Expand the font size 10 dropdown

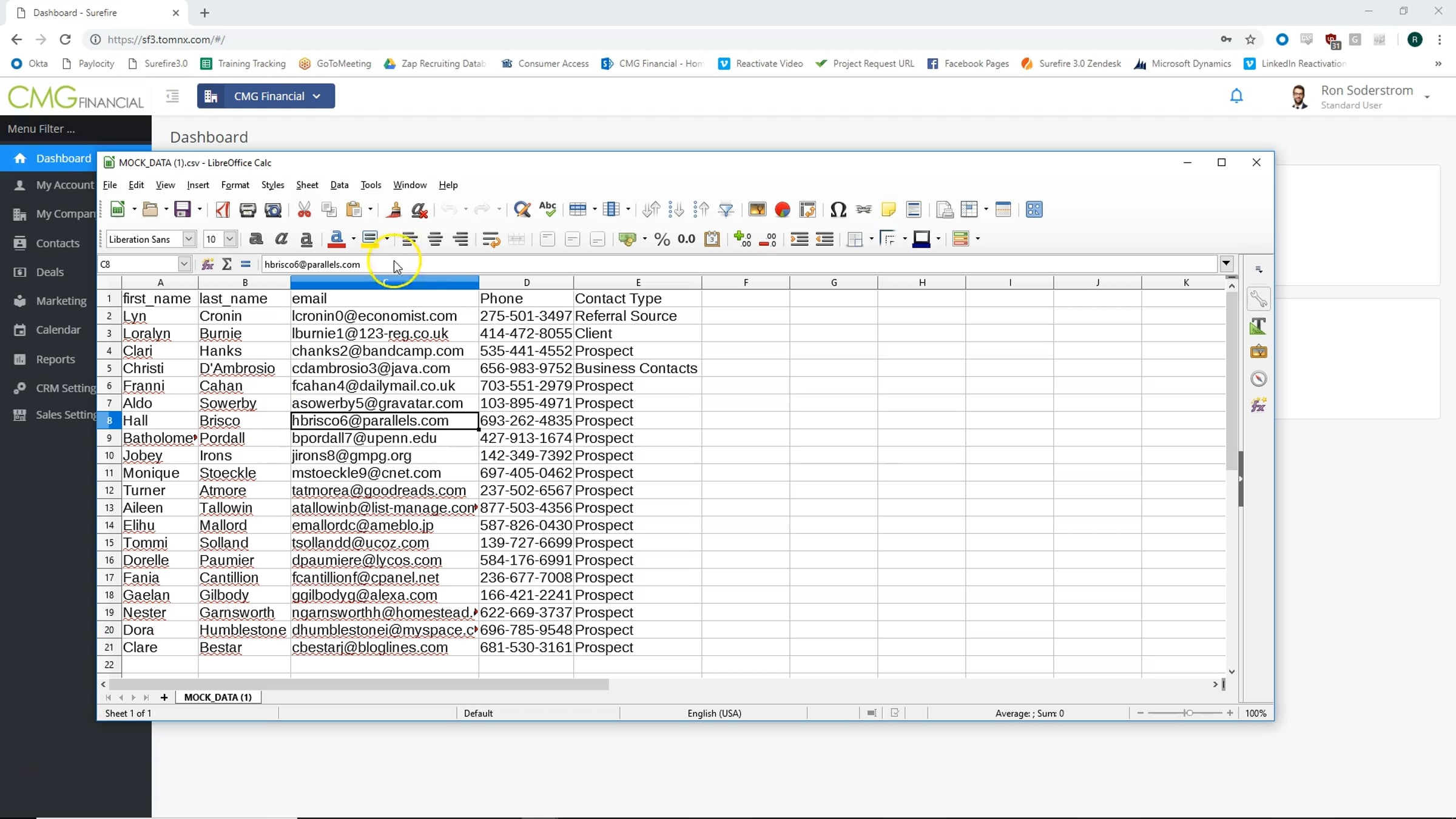[230, 239]
